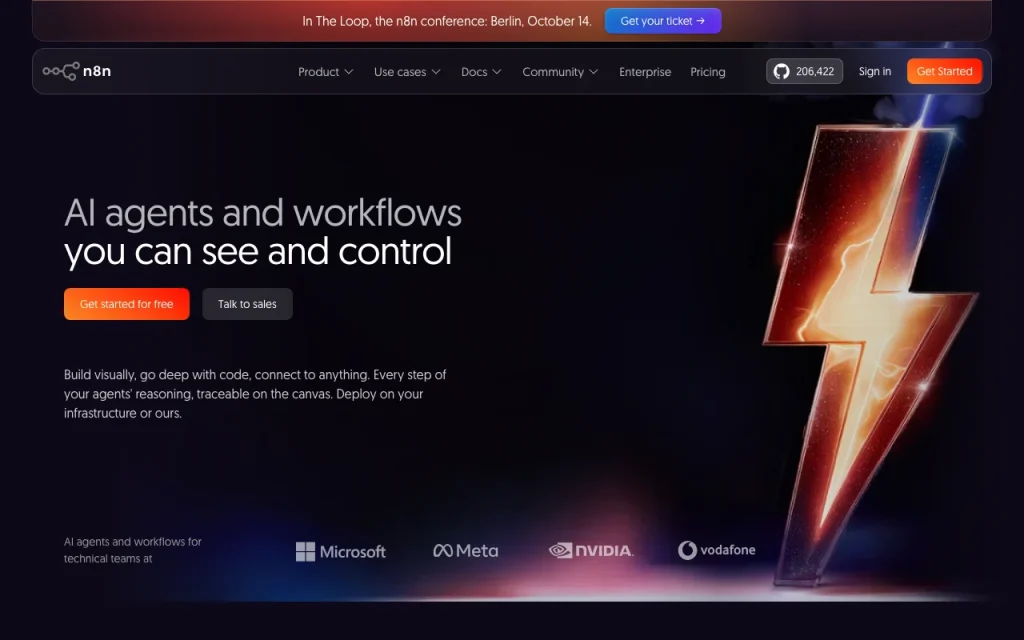Click the Vodafone logo
Screen dimensions: 1024x640
[x=716, y=551]
